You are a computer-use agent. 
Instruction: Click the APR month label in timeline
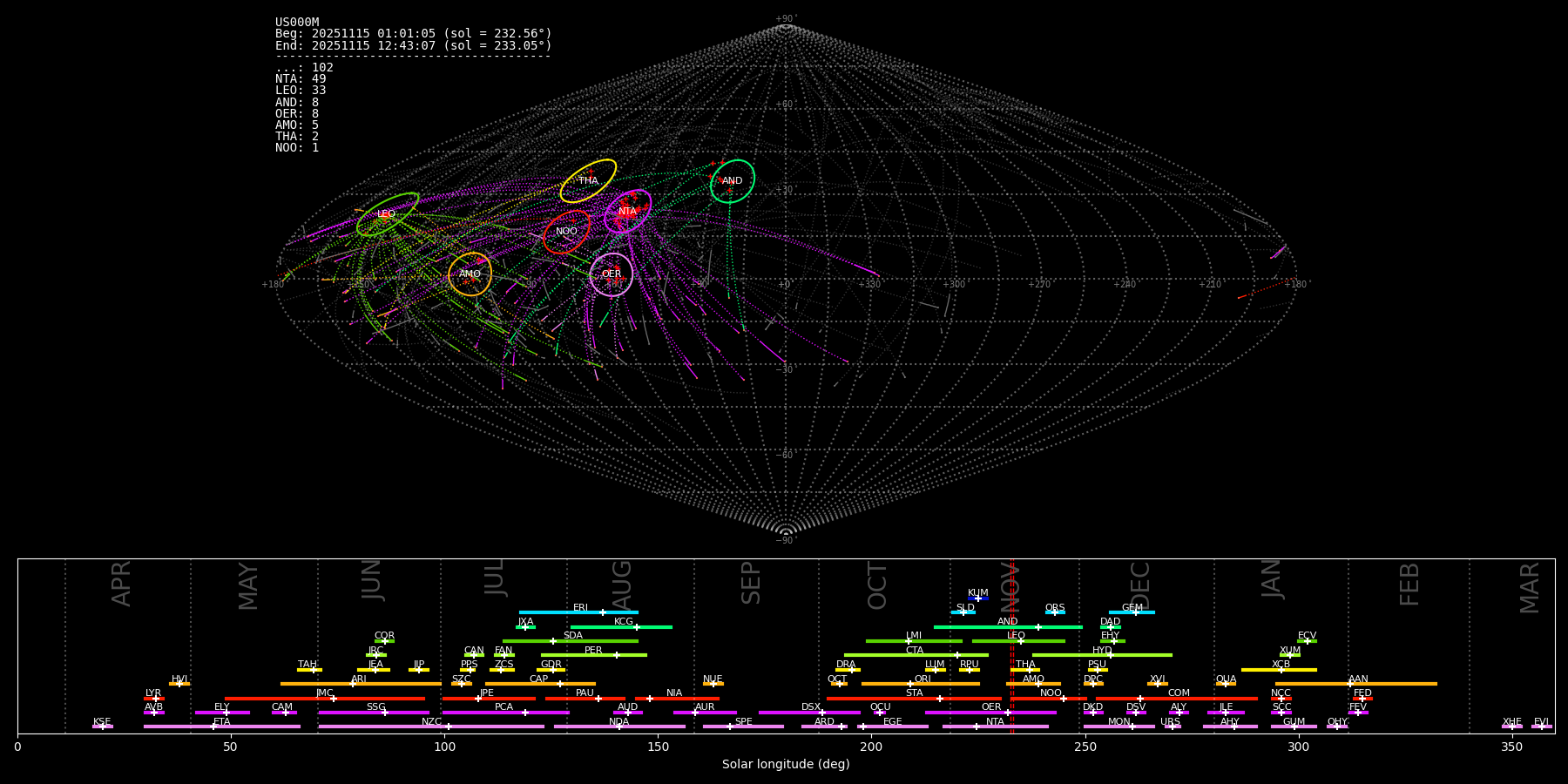point(122,584)
